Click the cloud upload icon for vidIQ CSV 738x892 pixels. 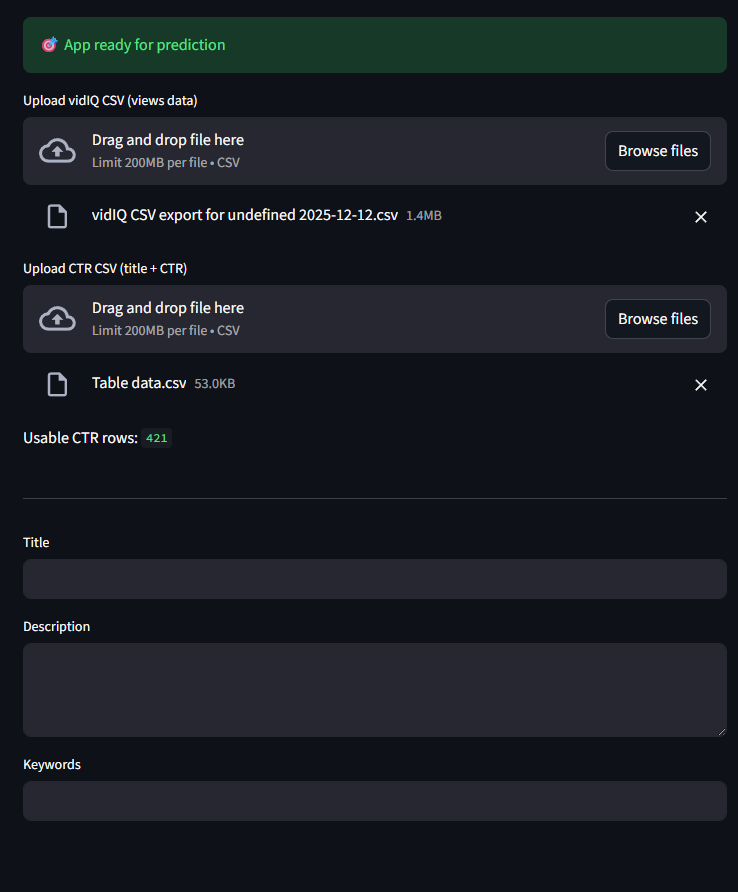click(57, 151)
